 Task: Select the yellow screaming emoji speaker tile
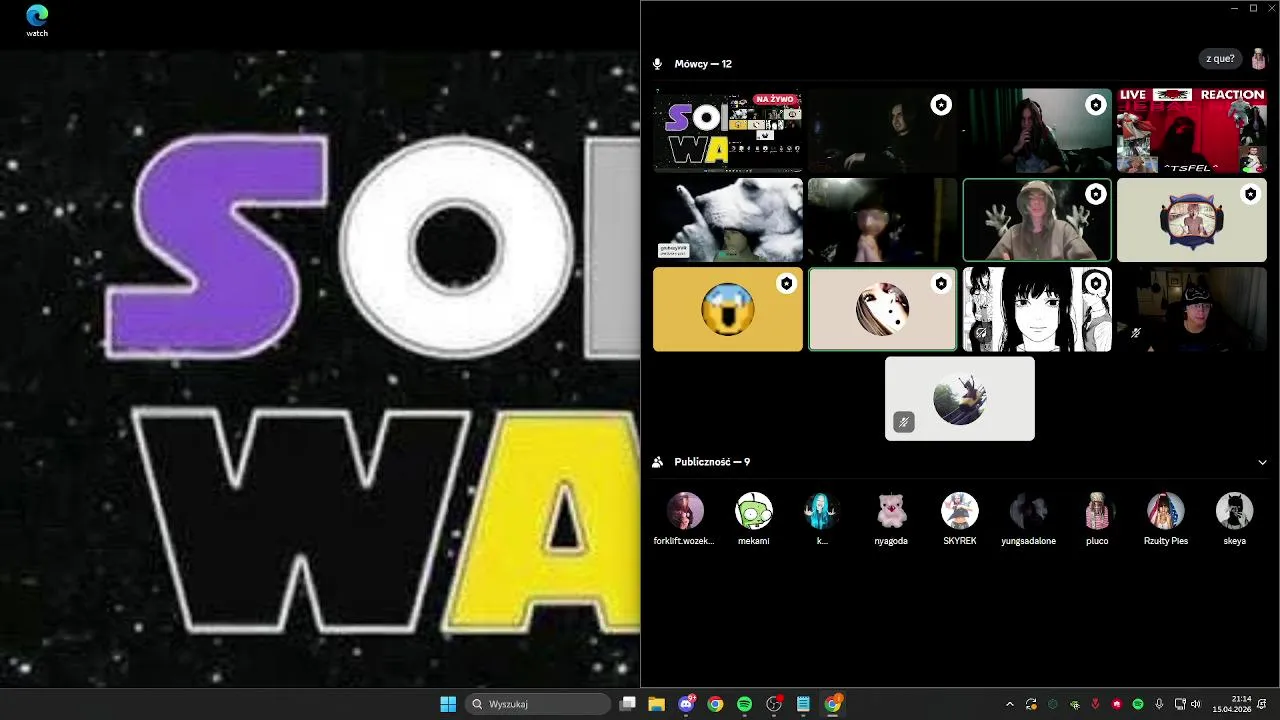pos(728,309)
